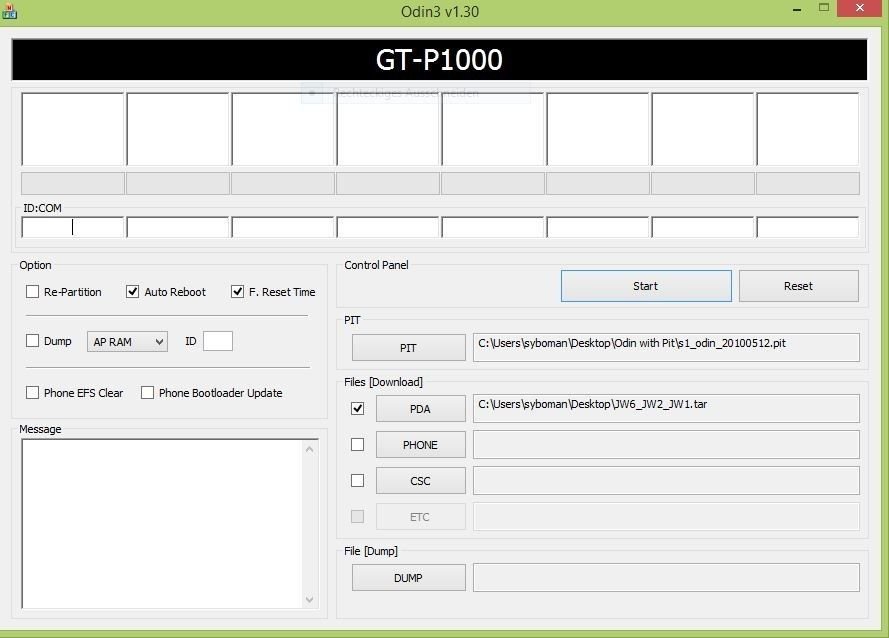Click the empty PHONE path field

click(x=666, y=445)
